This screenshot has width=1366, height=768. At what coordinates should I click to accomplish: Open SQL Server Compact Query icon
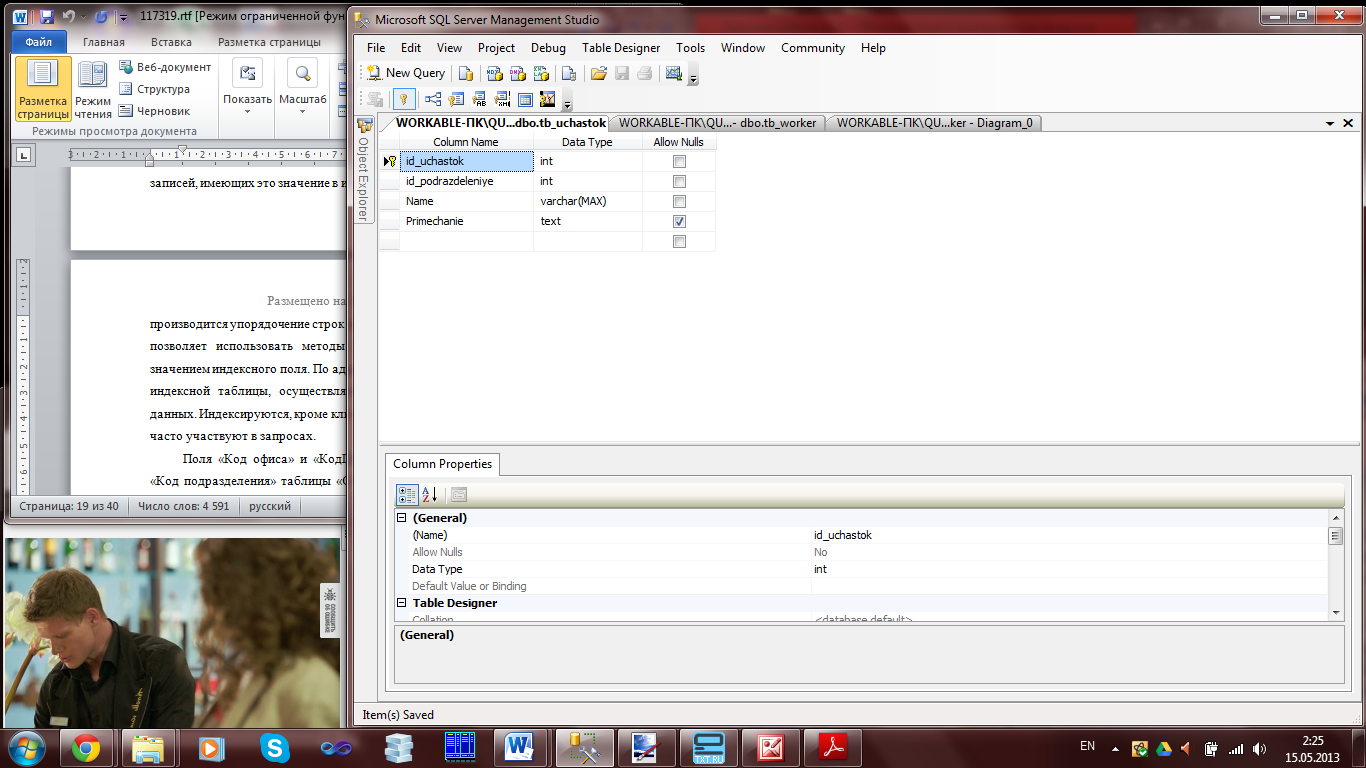pyautogui.click(x=569, y=73)
